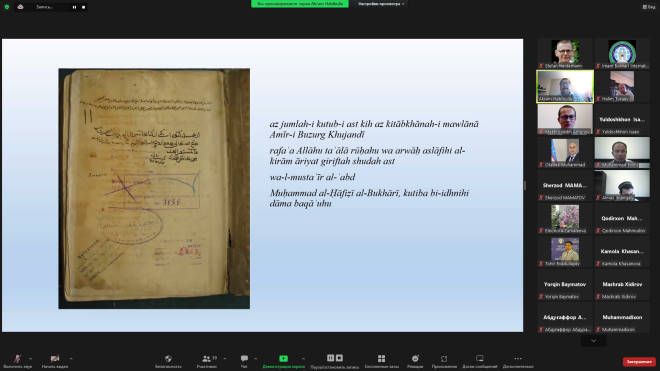Open the whiteboard icon in the toolbar
Viewport: 660px width, 371px height.
point(479,361)
